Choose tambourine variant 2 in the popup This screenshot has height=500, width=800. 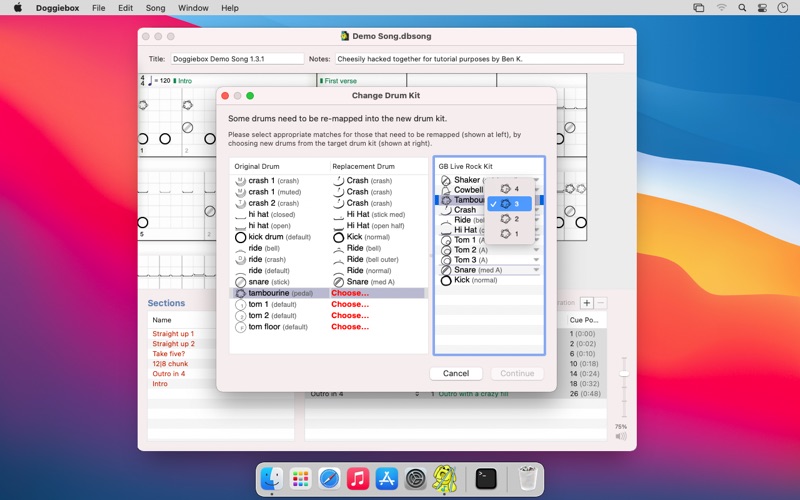[510, 219]
